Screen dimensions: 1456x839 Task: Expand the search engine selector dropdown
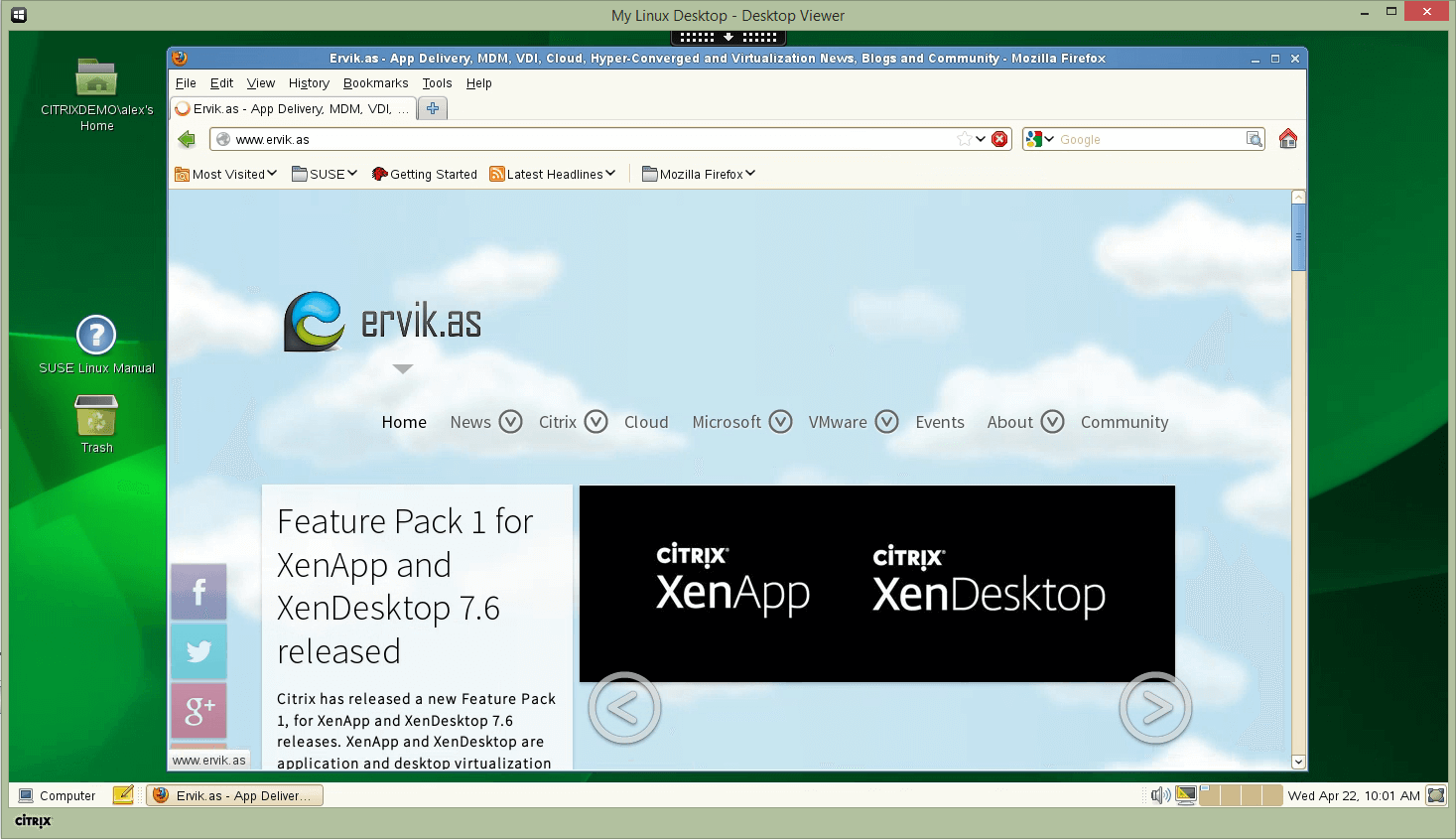(1040, 139)
